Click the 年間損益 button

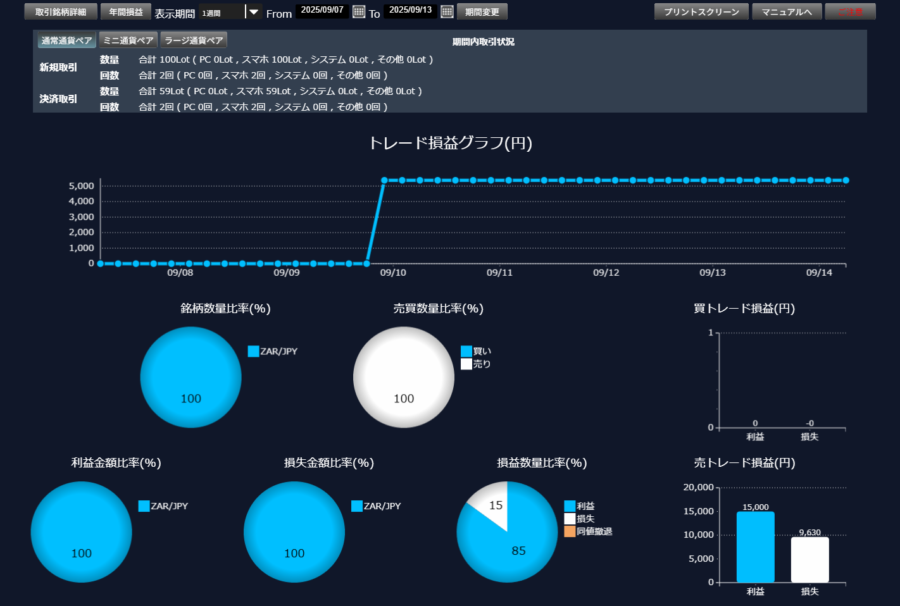click(x=125, y=12)
